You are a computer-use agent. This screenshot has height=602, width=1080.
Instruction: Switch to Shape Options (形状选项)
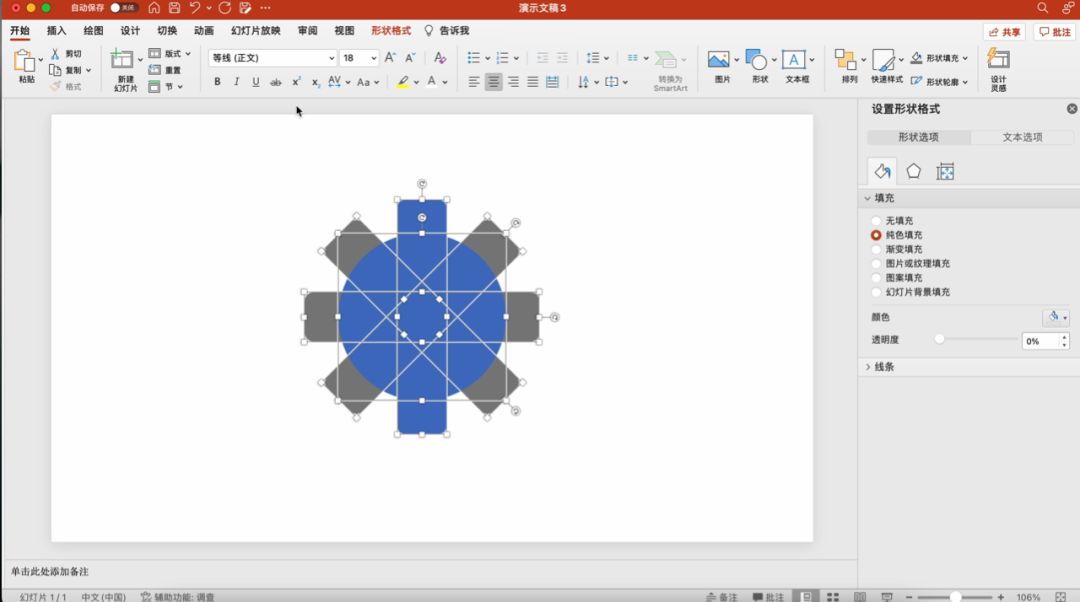coord(918,137)
